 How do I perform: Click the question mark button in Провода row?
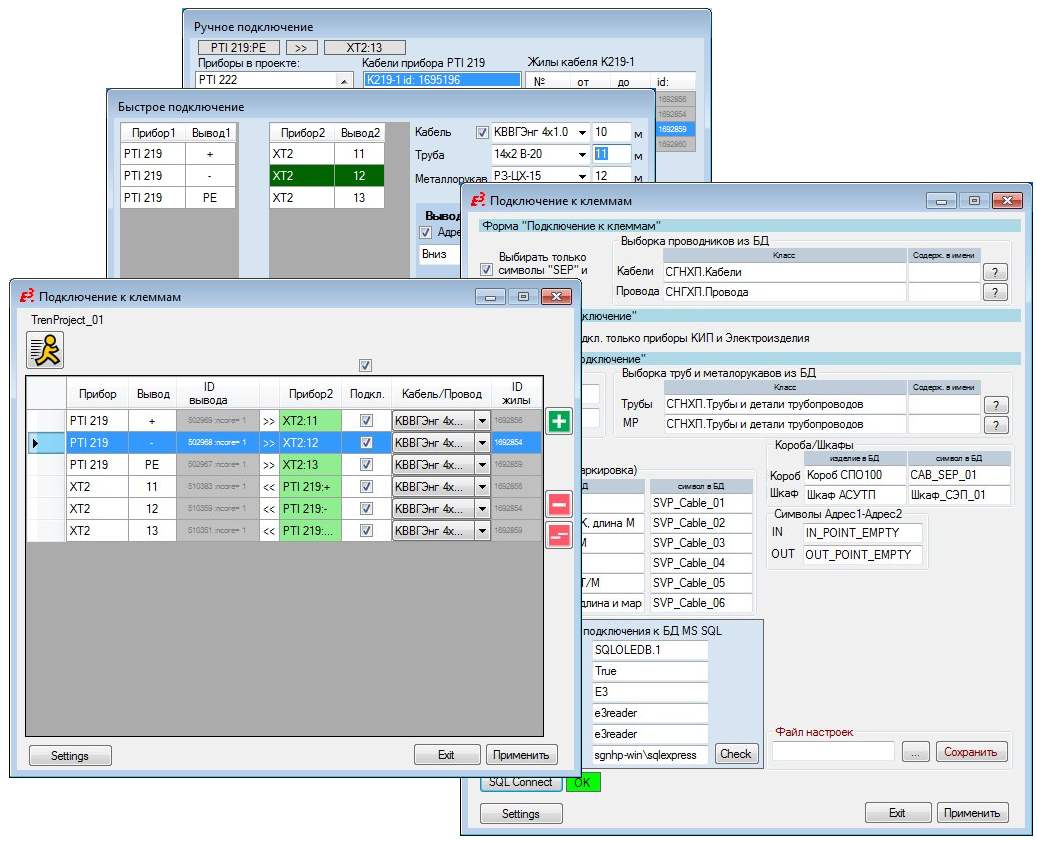pyautogui.click(x=994, y=292)
